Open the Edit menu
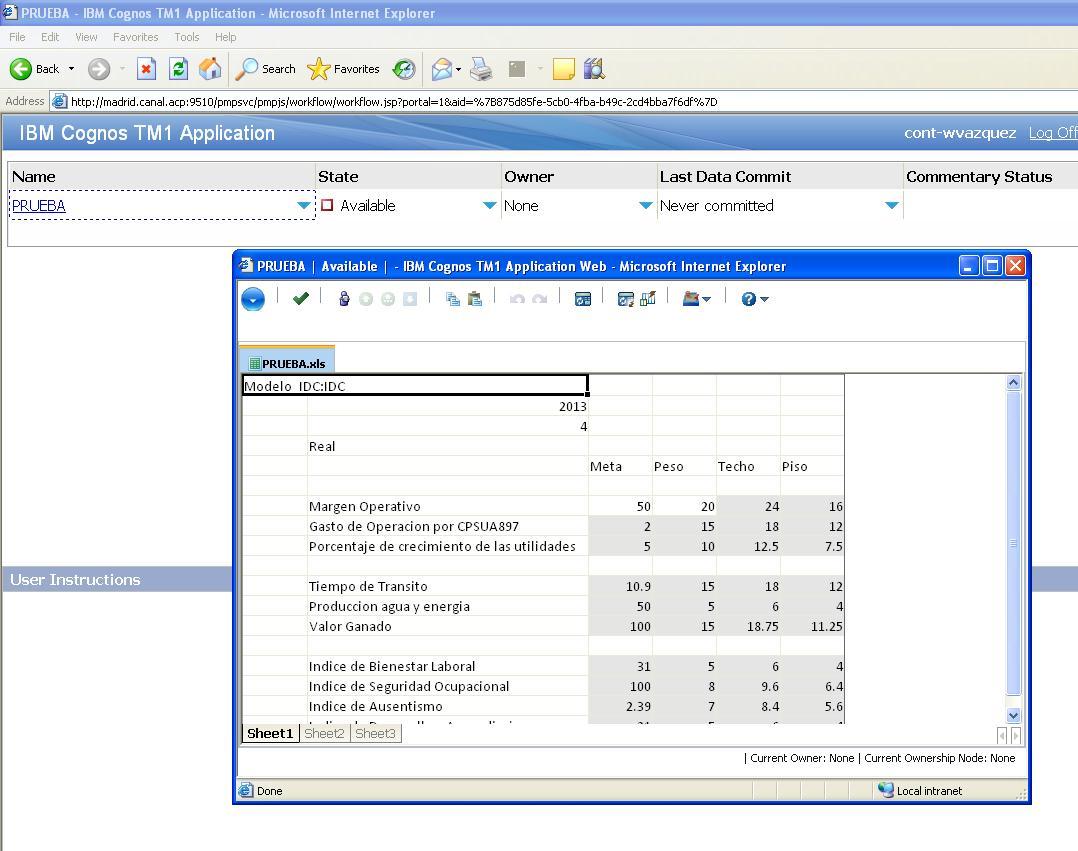The width and height of the screenshot is (1078, 851). (x=50, y=37)
